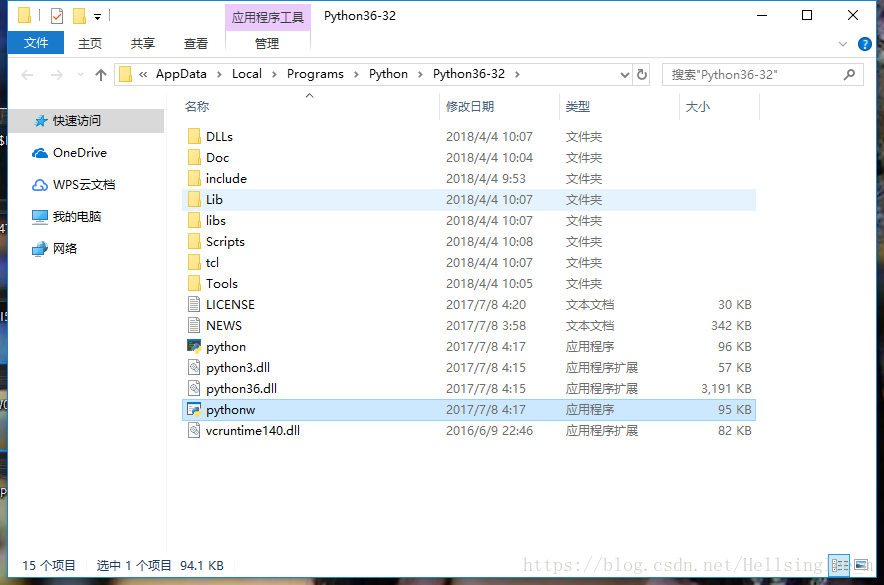Navigate to Python in the path
The width and height of the screenshot is (884, 585).
(x=388, y=74)
